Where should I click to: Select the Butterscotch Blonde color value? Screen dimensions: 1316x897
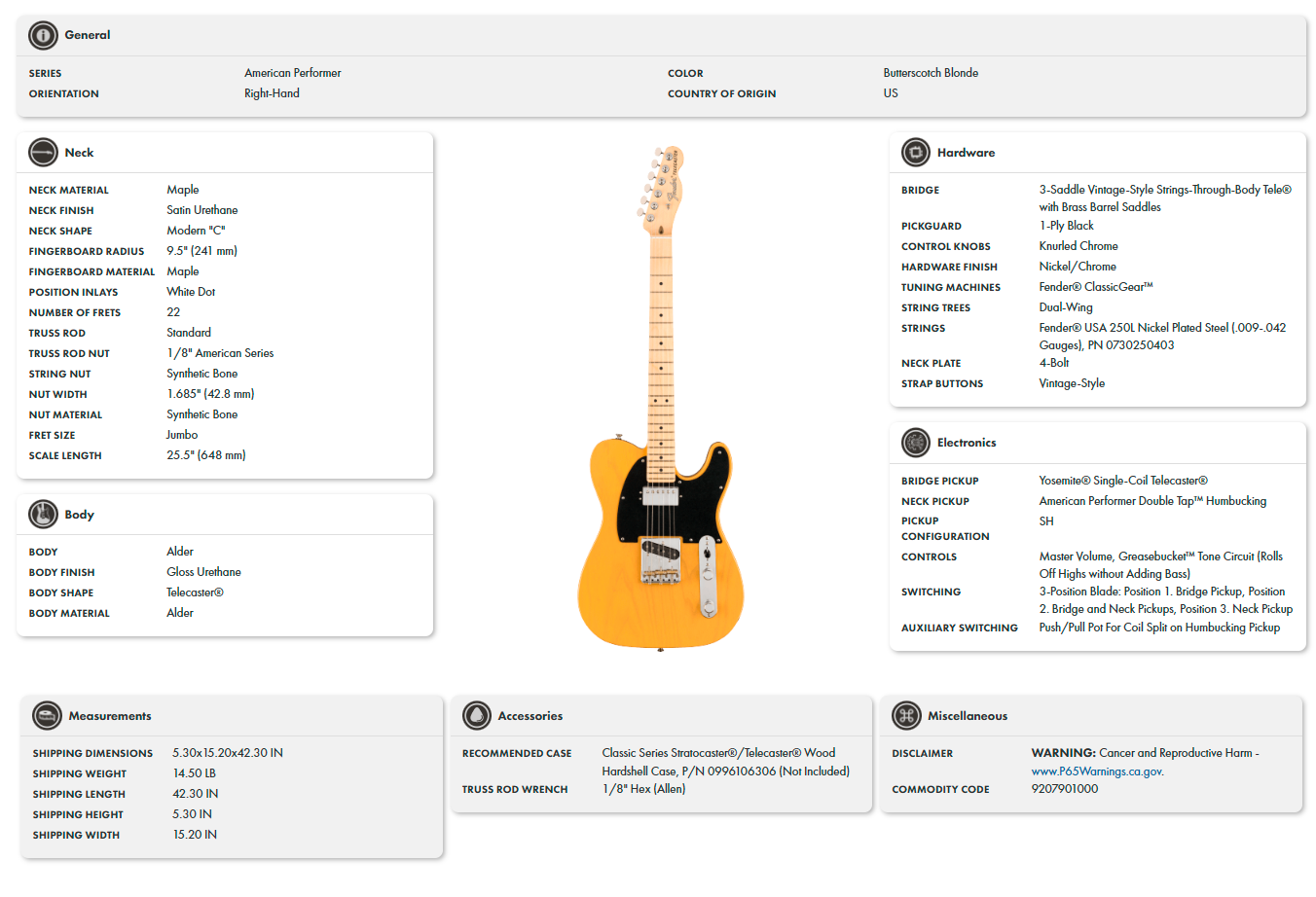pos(930,72)
